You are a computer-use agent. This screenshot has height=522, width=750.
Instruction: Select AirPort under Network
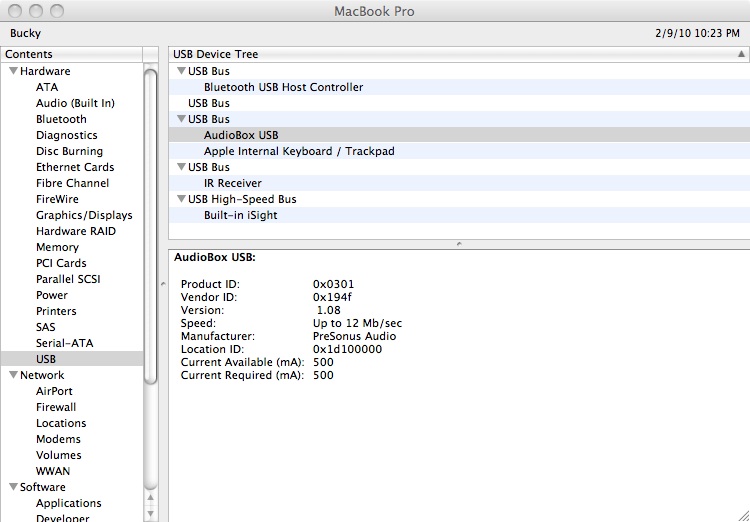point(54,391)
